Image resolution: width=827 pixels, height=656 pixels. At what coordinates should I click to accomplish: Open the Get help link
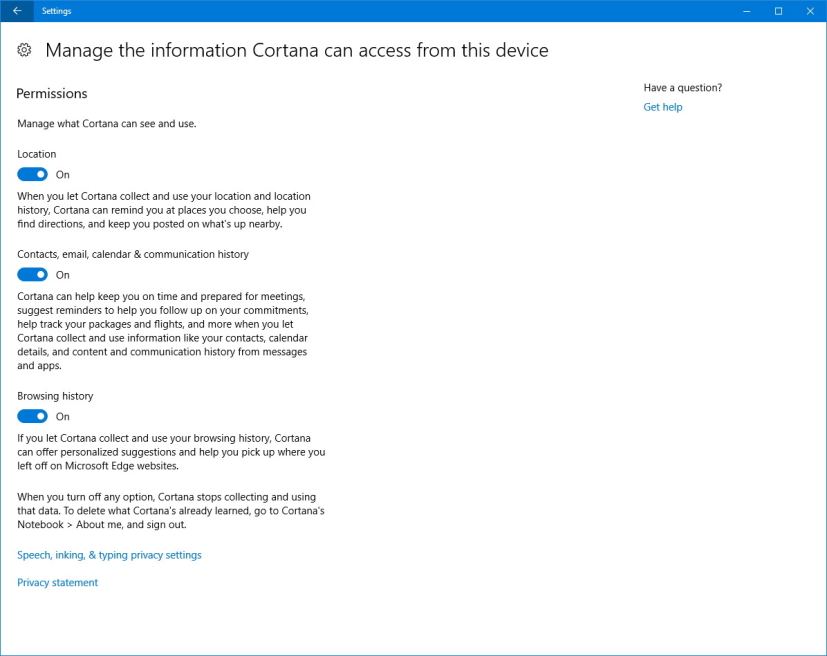point(663,107)
